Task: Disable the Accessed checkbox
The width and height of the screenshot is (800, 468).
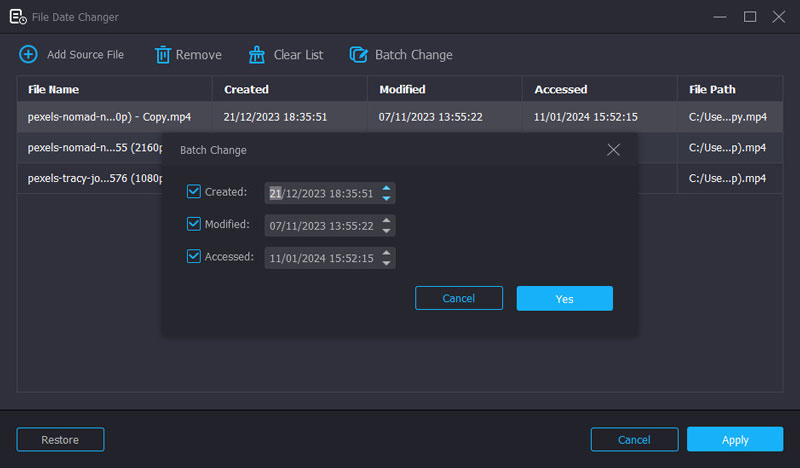Action: click(194, 257)
